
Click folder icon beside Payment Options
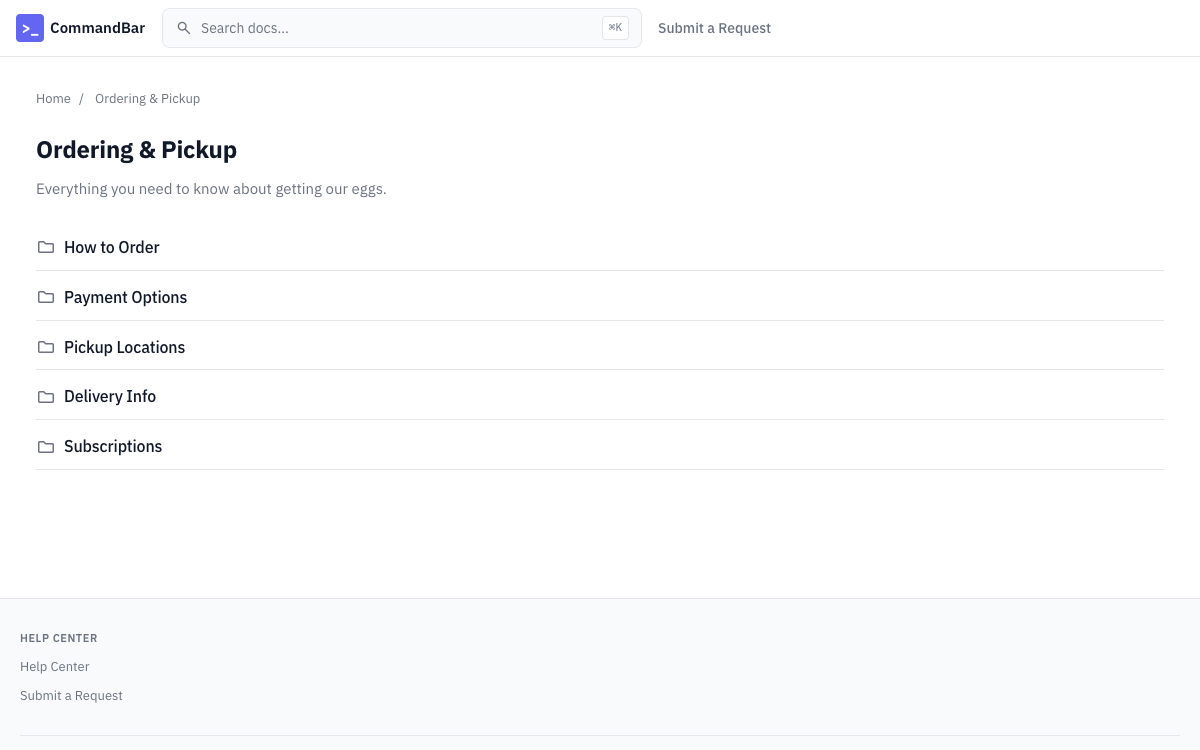[46, 297]
